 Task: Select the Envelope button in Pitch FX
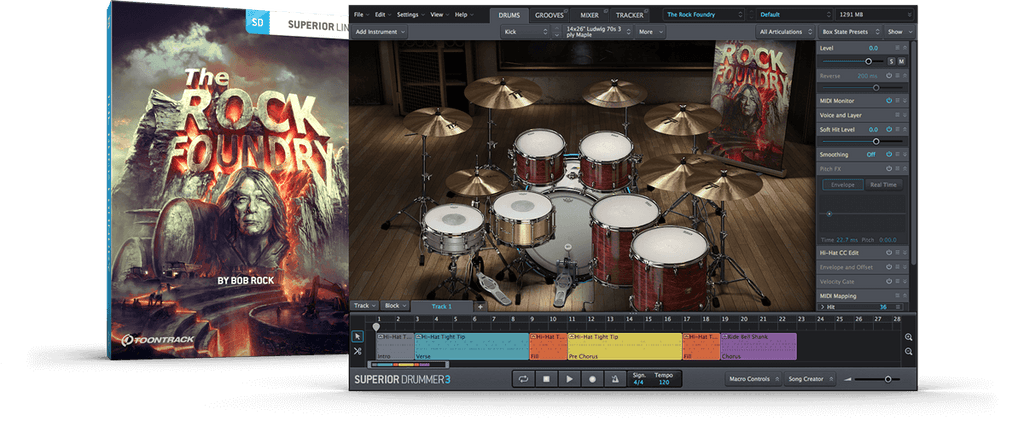pyautogui.click(x=843, y=185)
